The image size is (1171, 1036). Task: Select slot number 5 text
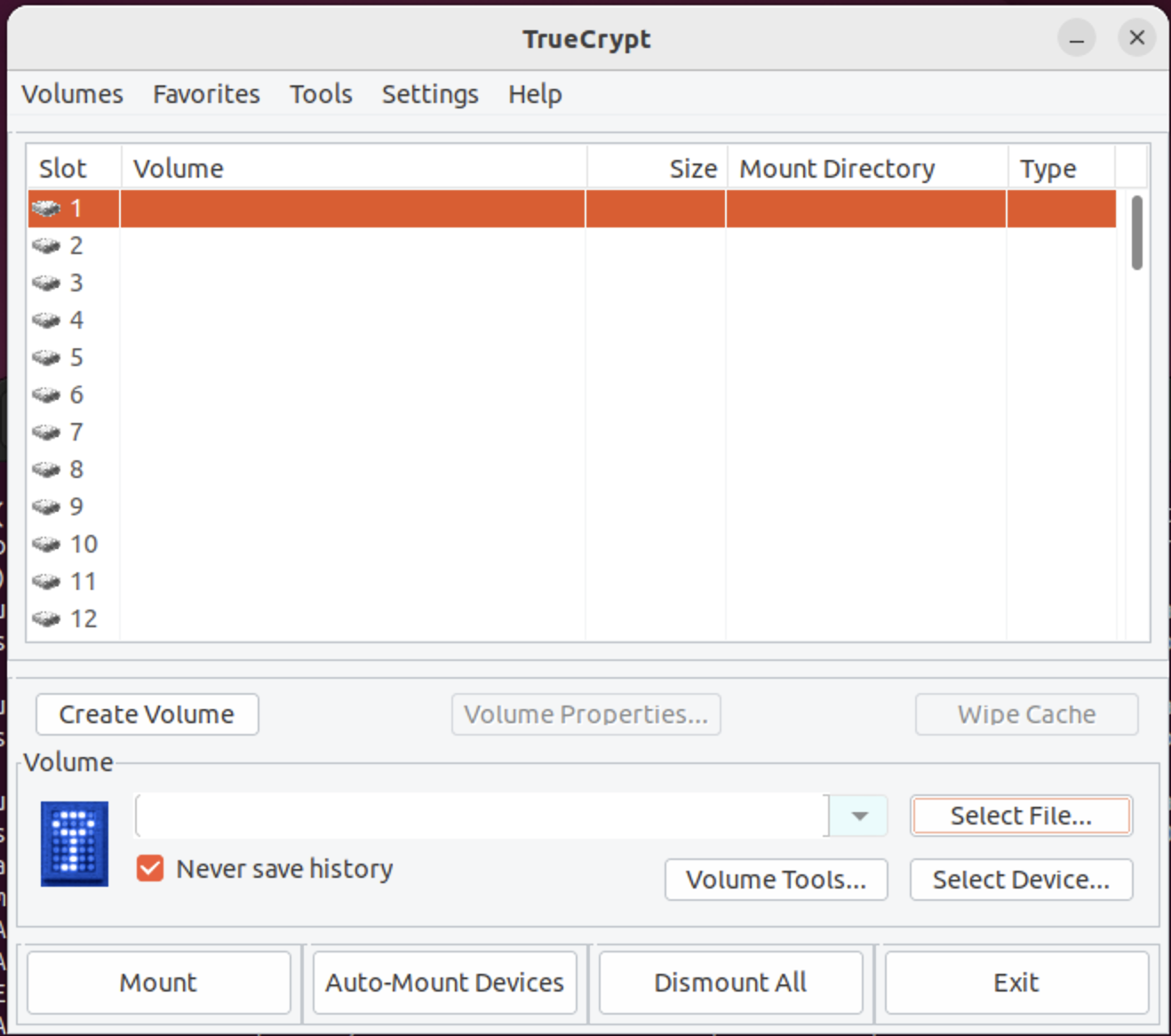(76, 358)
